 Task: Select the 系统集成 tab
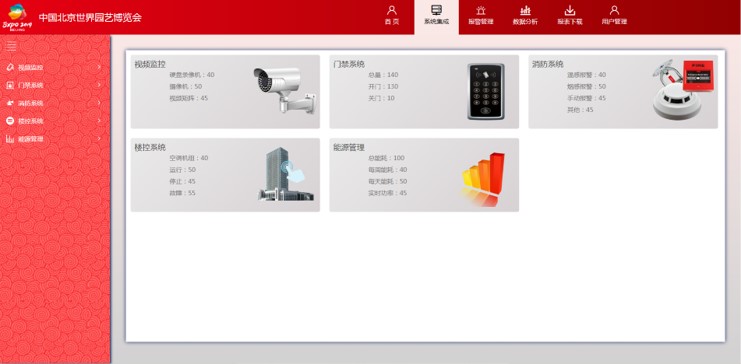(x=437, y=17)
